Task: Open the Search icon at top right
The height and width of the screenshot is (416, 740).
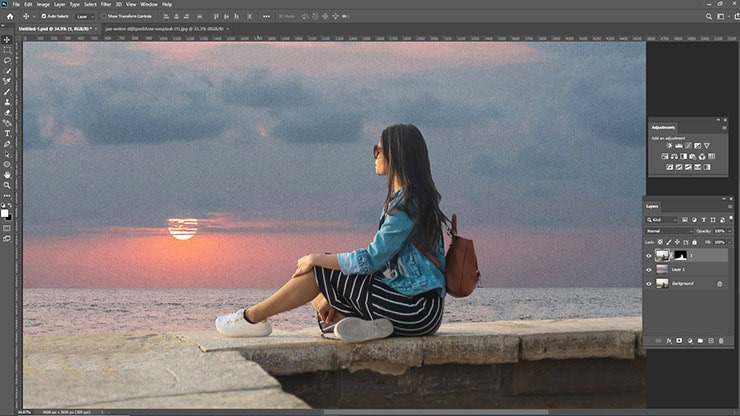Action: click(x=708, y=16)
